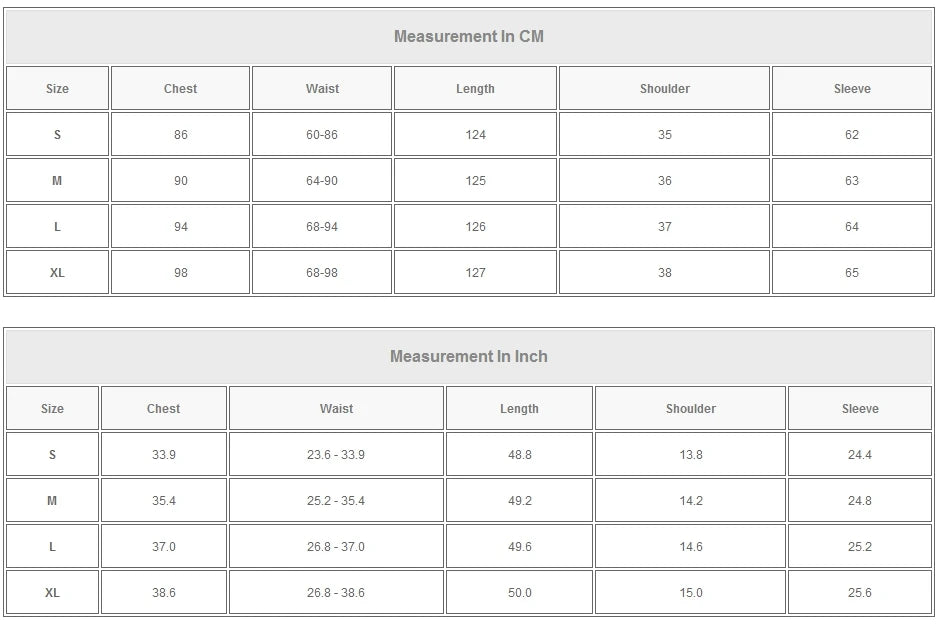Click the 'Measurement In Inch' table title

pos(468,357)
